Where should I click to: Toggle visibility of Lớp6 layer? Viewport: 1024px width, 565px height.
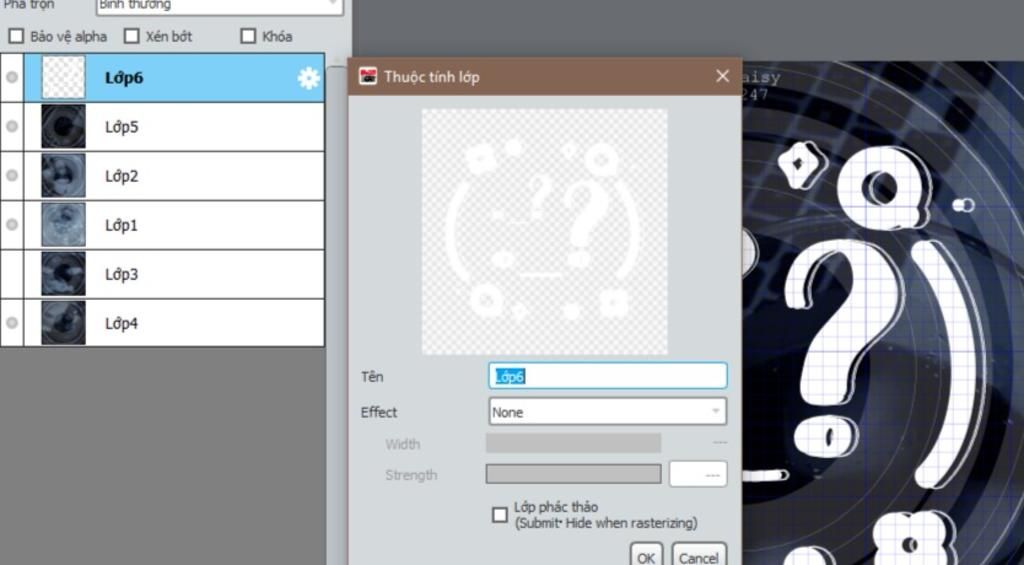click(x=12, y=77)
